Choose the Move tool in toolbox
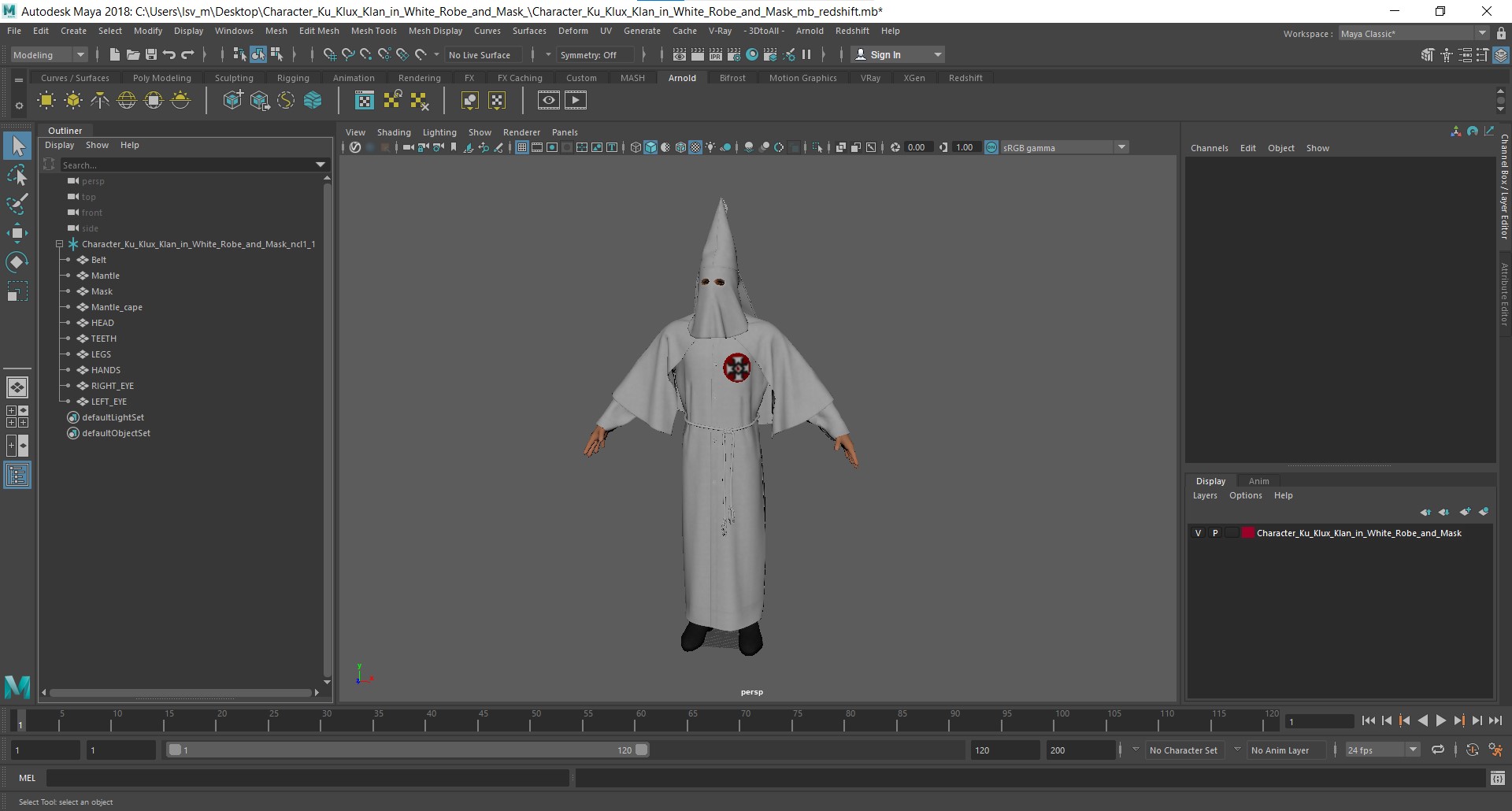Screen dimensions: 1512x811 17,233
